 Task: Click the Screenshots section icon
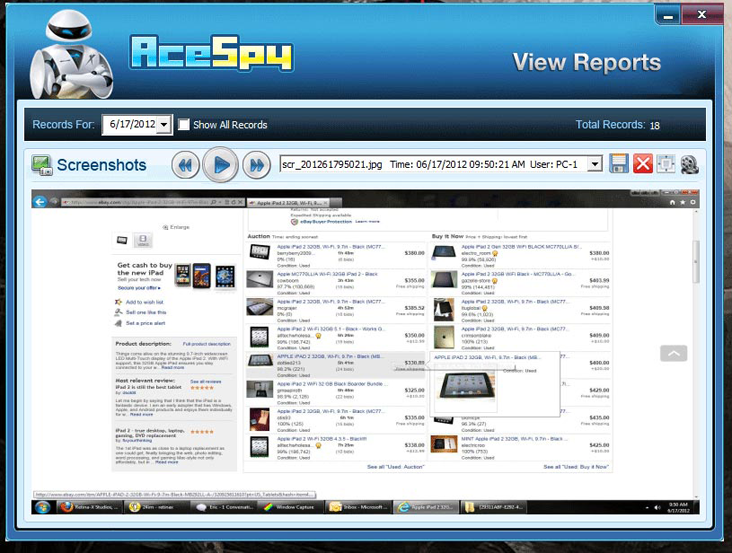(x=41, y=165)
